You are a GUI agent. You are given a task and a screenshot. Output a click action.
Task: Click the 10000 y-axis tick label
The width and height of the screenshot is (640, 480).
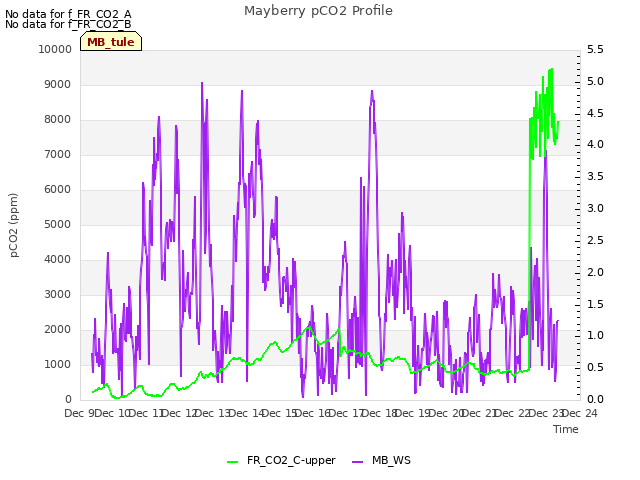[55, 49]
